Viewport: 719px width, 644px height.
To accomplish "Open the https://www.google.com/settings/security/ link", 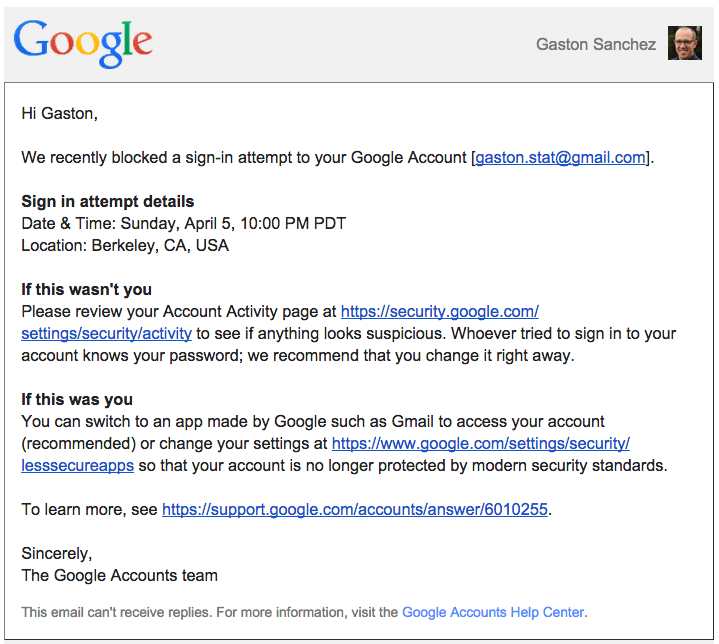I will (481, 444).
